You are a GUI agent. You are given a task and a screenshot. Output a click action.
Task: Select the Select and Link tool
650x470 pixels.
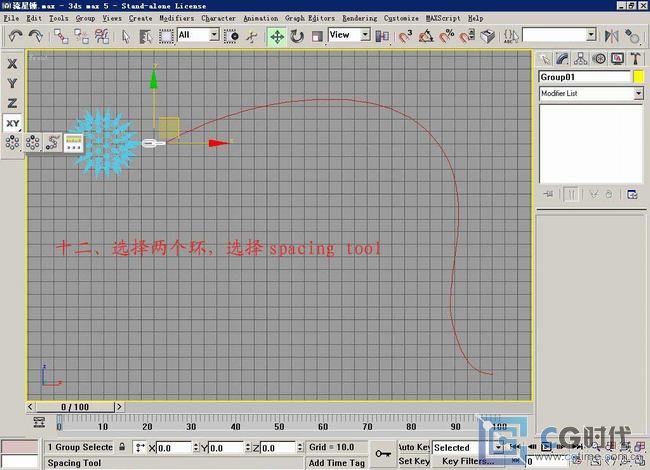(61, 36)
